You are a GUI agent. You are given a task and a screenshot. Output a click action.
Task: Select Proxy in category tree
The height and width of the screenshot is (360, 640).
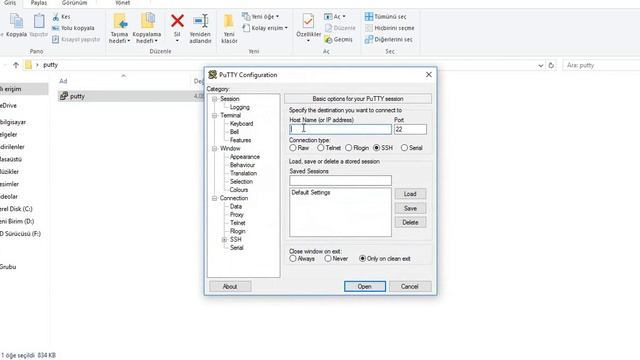pos(236,215)
